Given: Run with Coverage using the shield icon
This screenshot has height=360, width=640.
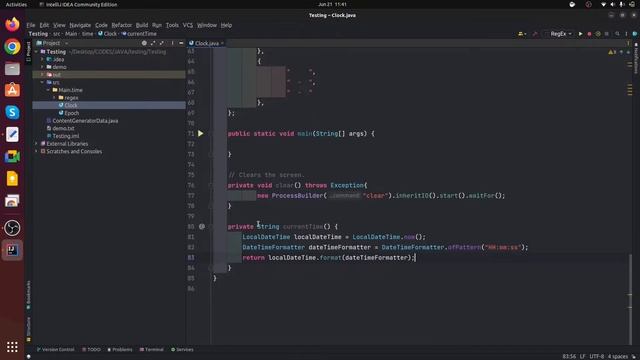Looking at the screenshot, I should (x=598, y=34).
